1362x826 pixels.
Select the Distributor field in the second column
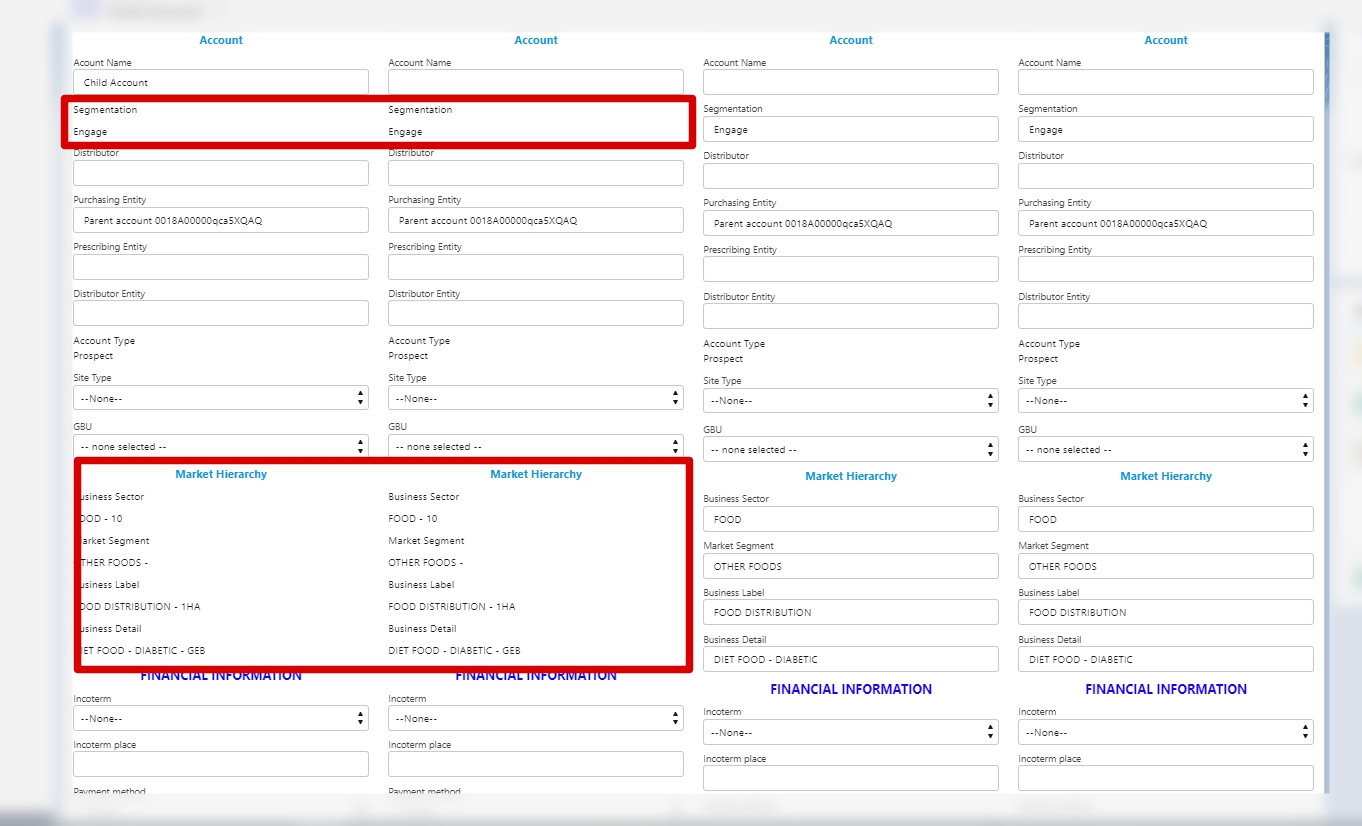click(x=536, y=173)
